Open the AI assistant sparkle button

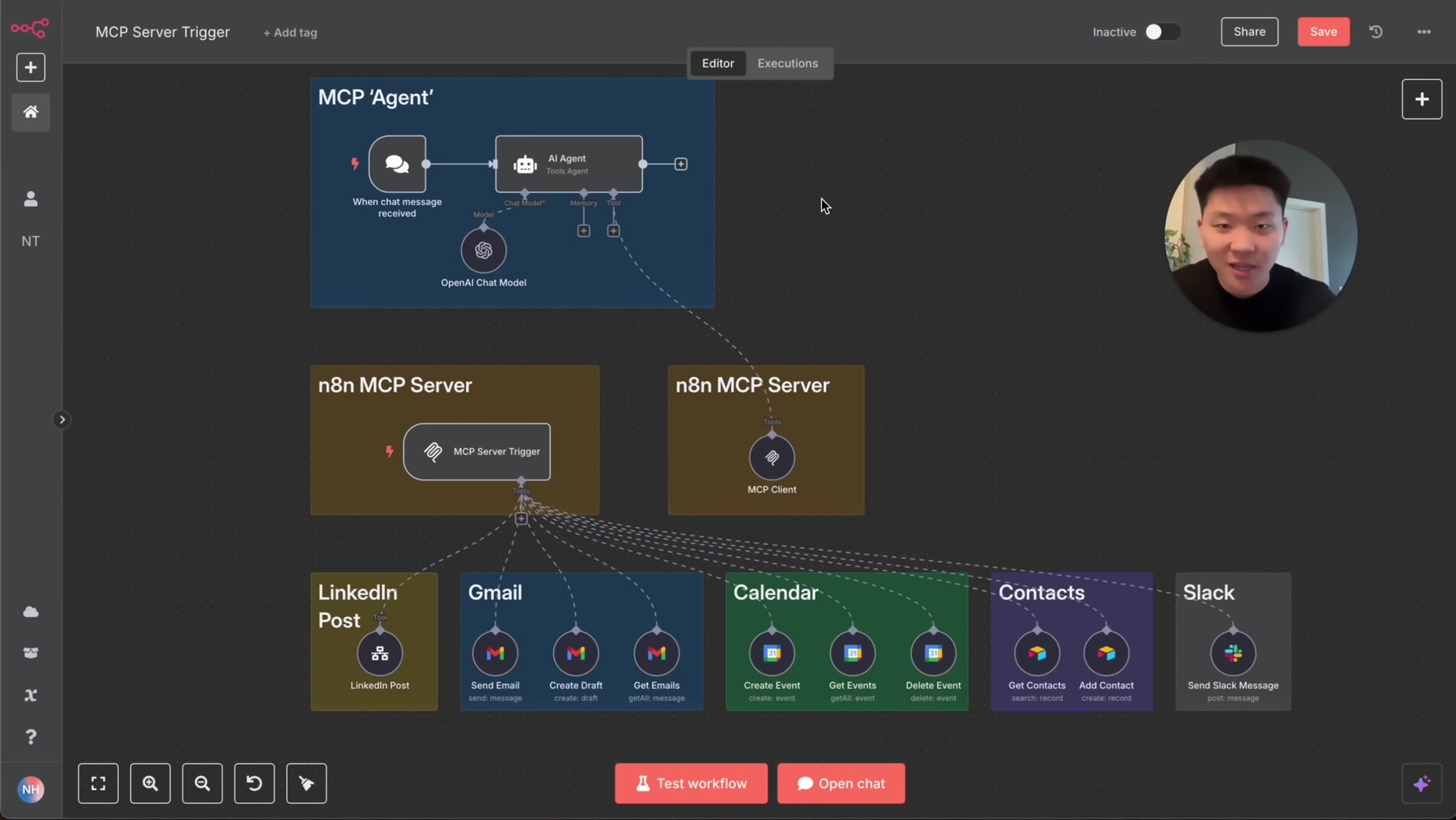[x=1422, y=783]
